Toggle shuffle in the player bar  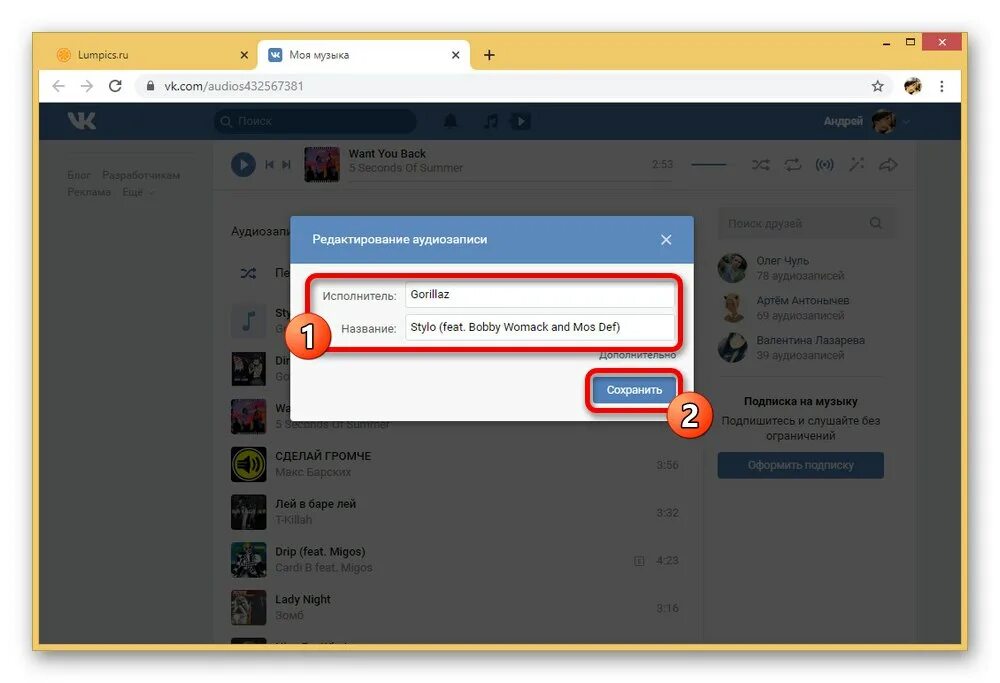tap(760, 165)
